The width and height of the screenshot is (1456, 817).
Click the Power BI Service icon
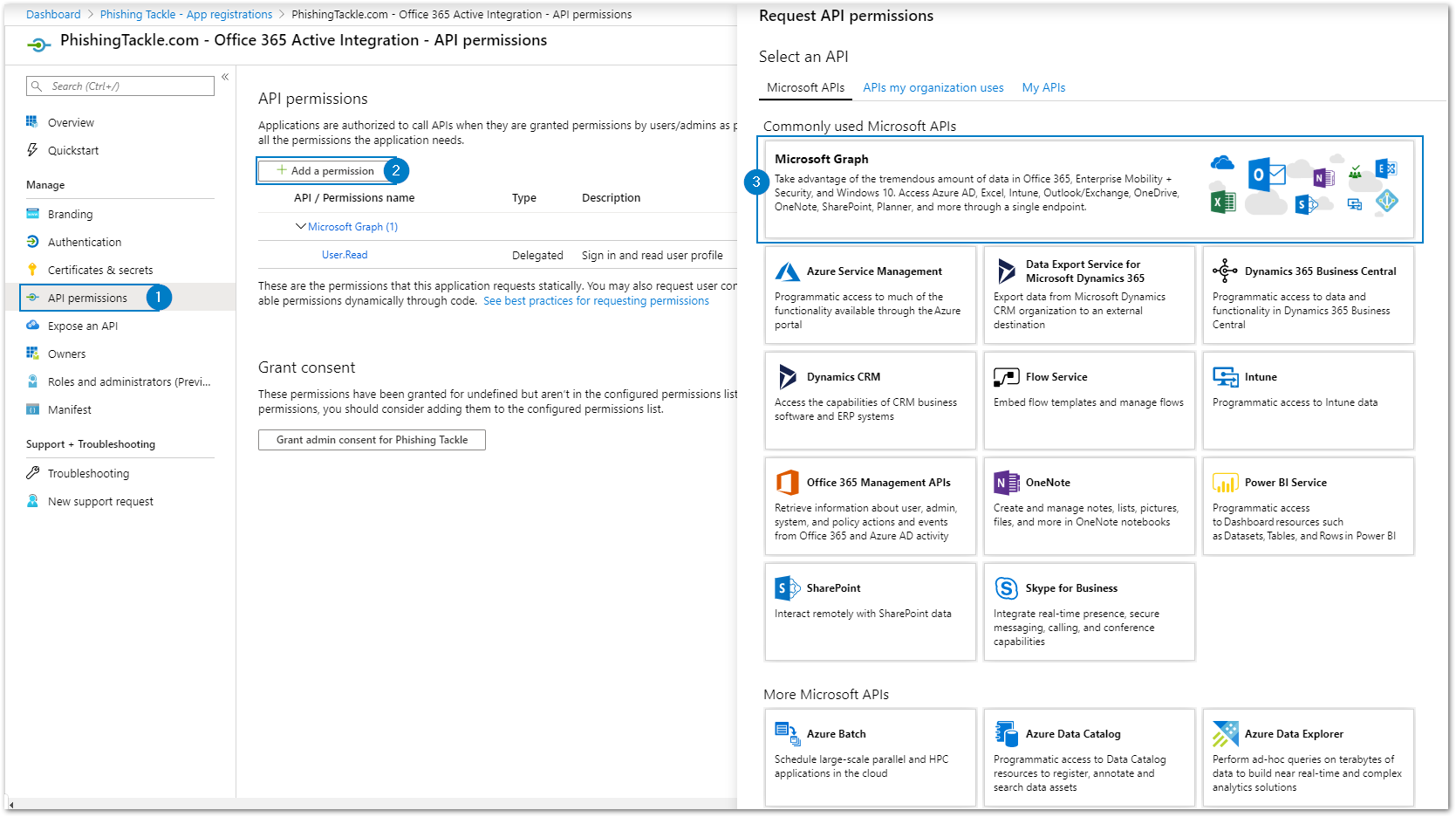[1225, 482]
